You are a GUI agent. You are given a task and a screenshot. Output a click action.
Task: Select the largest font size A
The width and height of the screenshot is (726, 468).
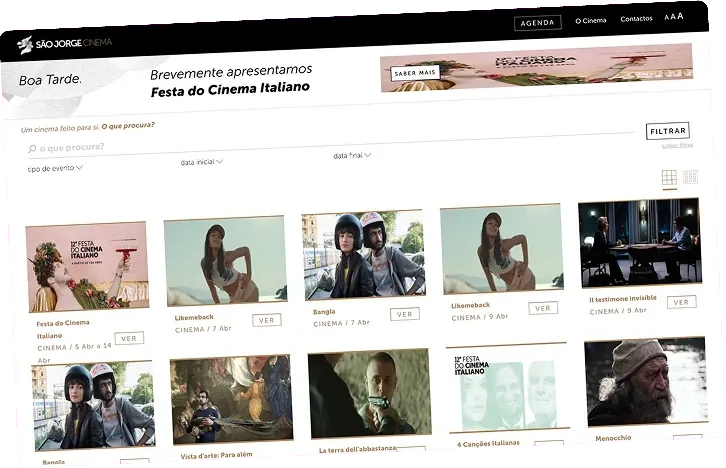click(x=680, y=16)
